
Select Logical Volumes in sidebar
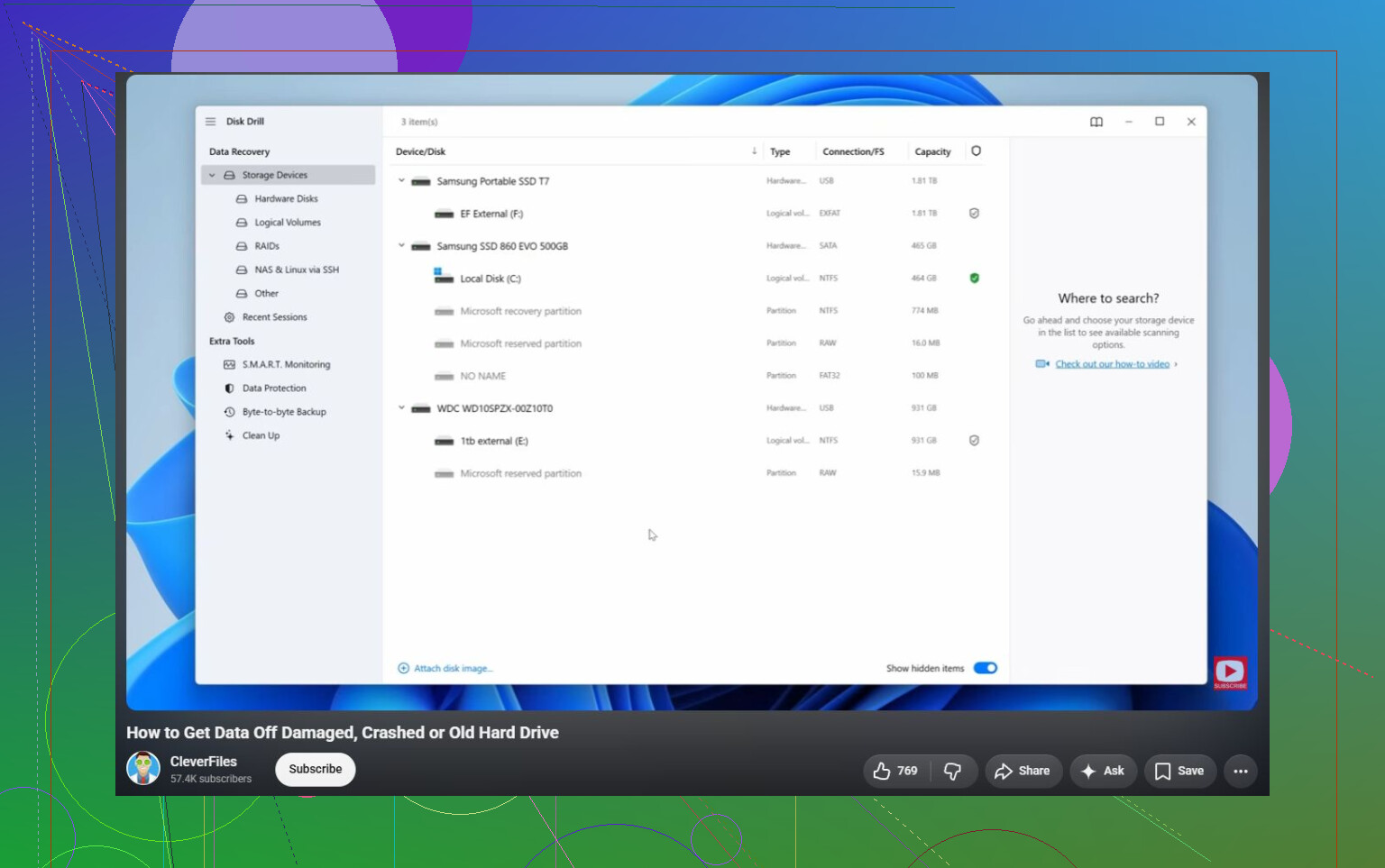287,223
